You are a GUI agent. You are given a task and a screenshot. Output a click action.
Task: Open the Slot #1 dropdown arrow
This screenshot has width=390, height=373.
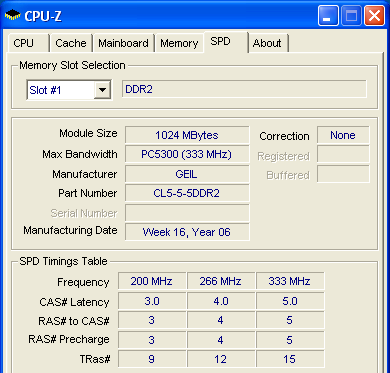[x=102, y=90]
